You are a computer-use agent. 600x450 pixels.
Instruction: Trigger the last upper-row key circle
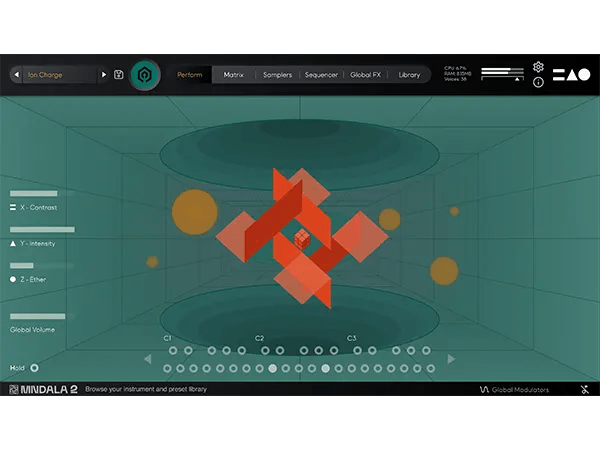pos(426,350)
